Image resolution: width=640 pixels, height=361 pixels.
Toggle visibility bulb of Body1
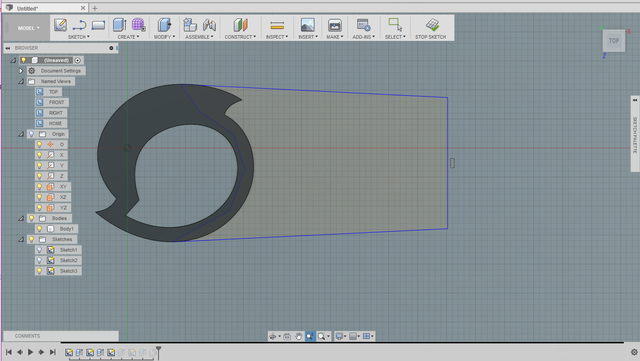[x=40, y=229]
